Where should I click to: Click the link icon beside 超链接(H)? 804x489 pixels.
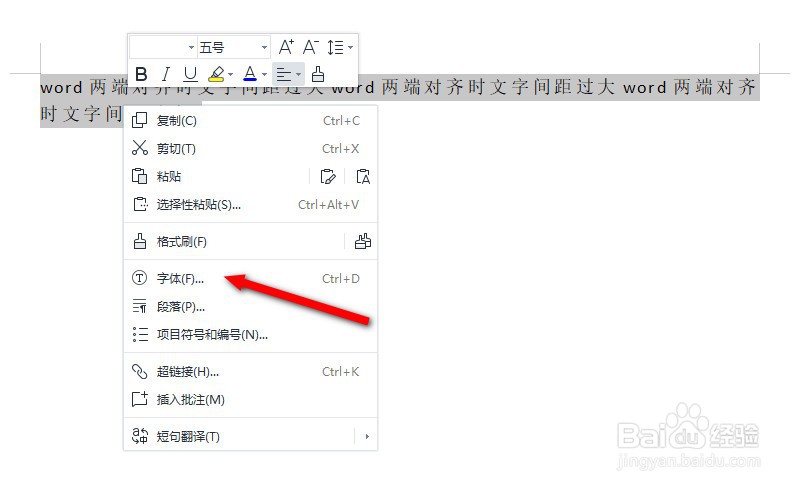(x=139, y=371)
